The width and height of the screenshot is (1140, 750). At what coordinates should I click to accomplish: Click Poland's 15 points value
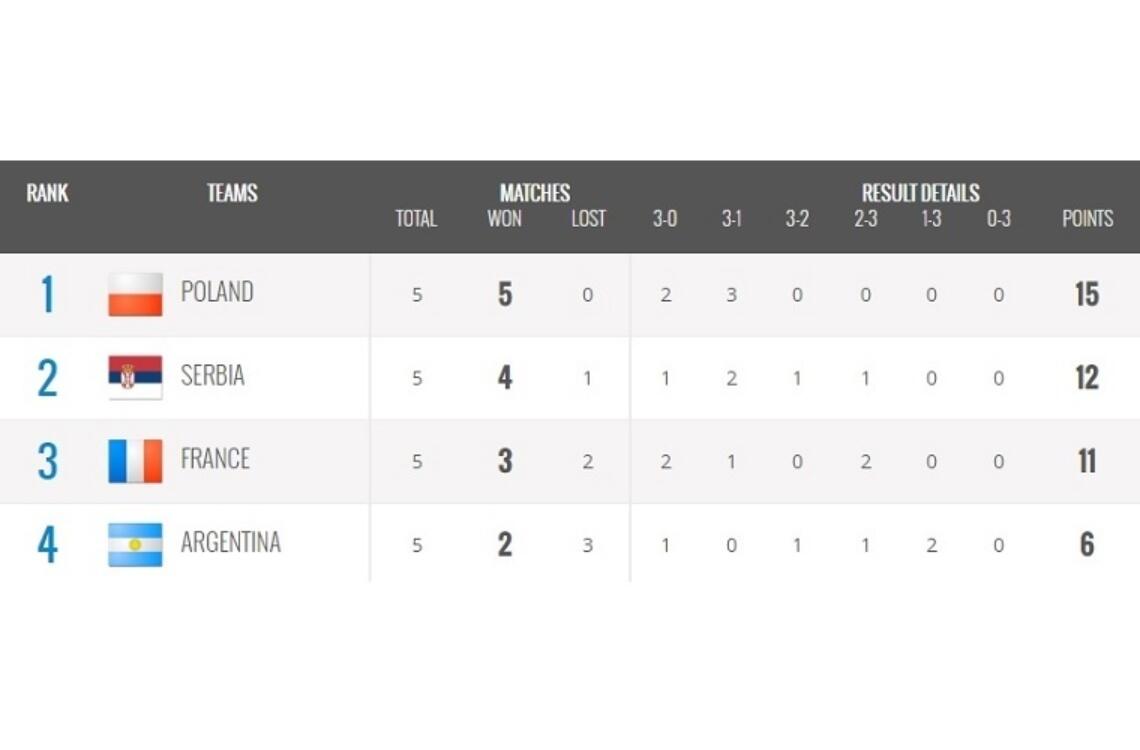click(x=1086, y=294)
